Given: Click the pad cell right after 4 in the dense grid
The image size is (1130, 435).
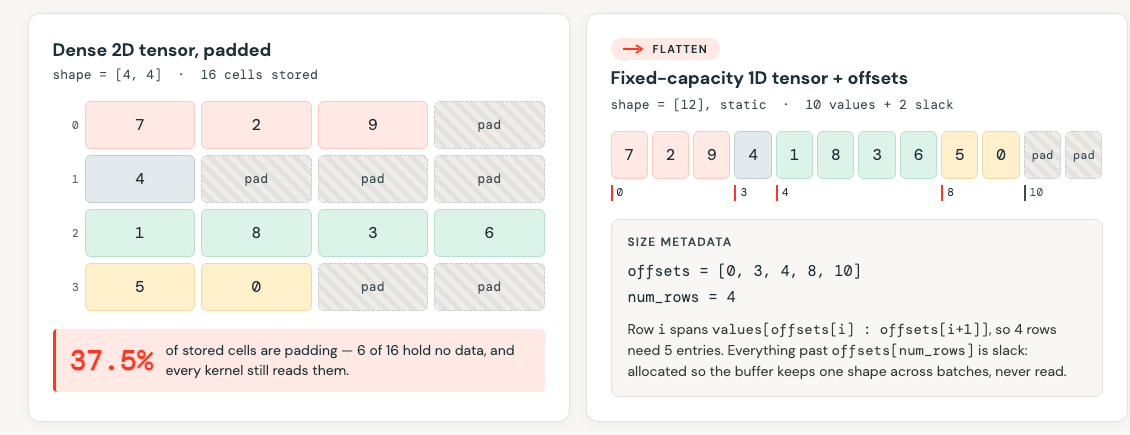Looking at the screenshot, I should click(256, 179).
